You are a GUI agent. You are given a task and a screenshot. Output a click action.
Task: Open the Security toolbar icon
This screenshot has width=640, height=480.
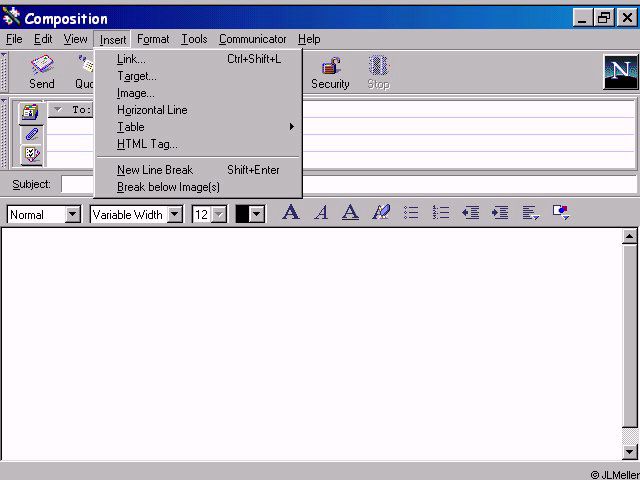[x=330, y=73]
